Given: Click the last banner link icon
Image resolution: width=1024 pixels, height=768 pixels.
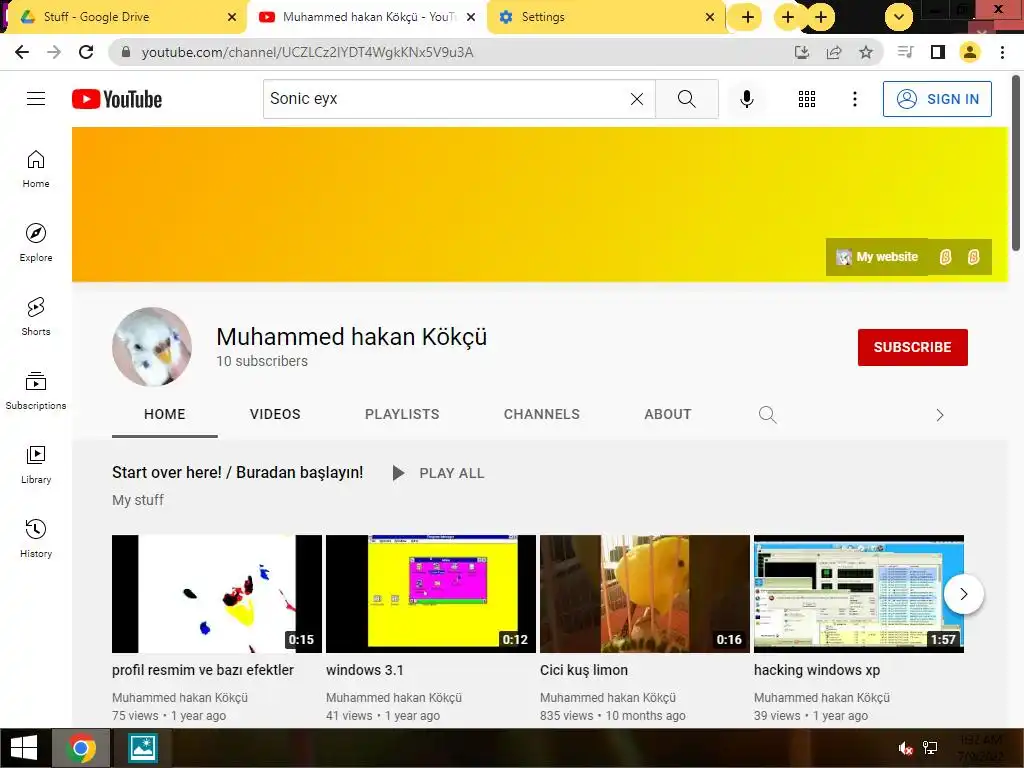Looking at the screenshot, I should pos(973,257).
